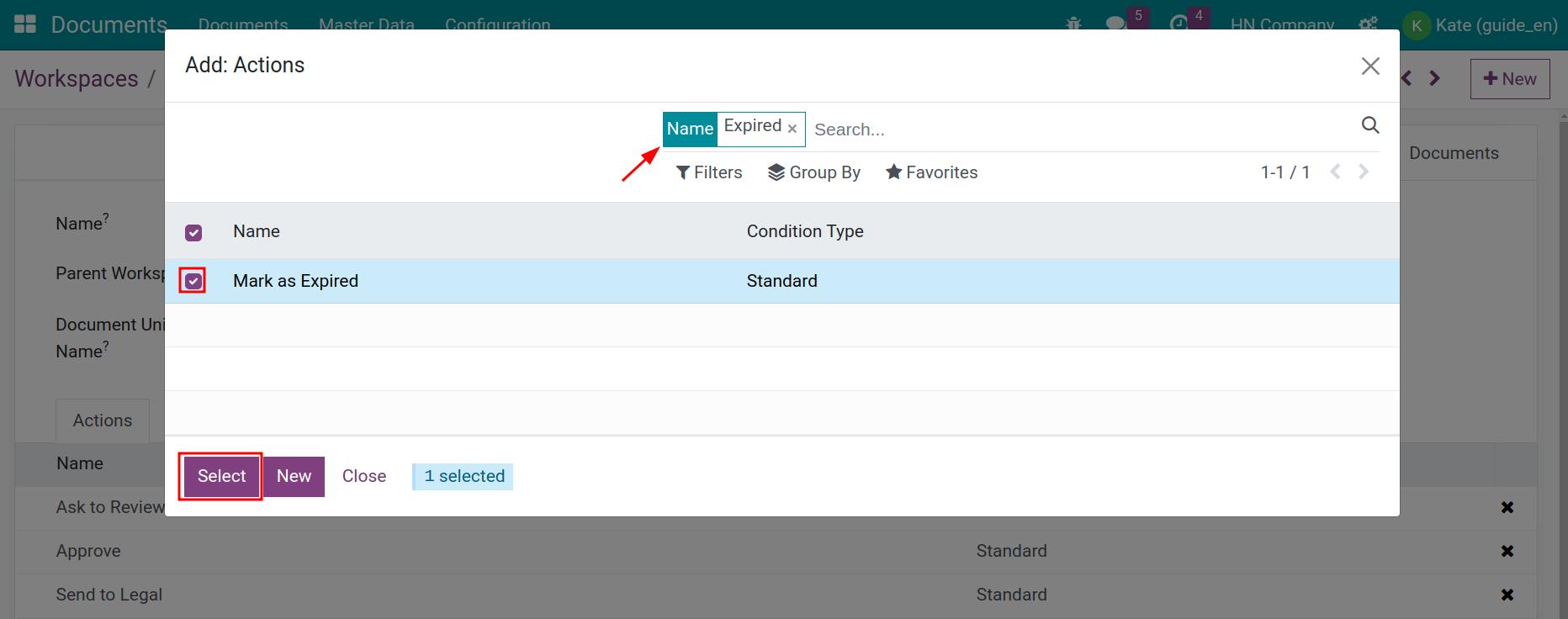Open the Favorites dropdown
The image size is (1568, 619).
click(x=931, y=172)
